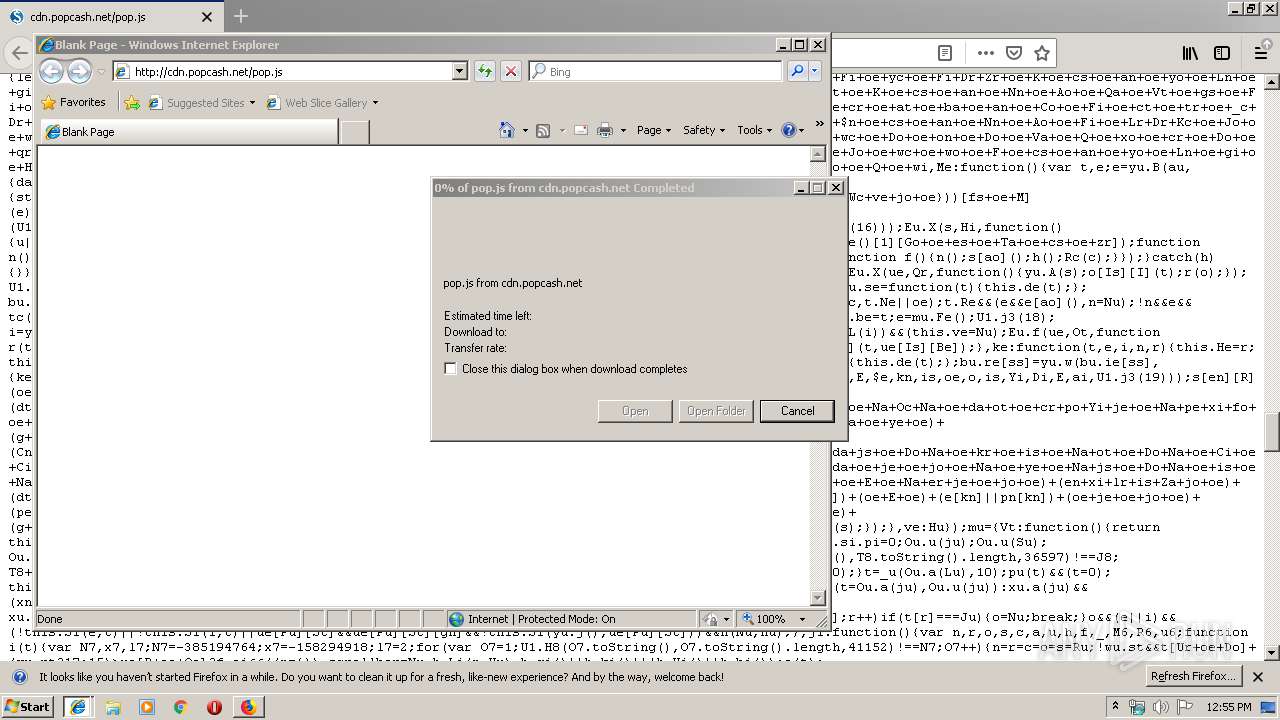Viewport: 1280px width, 720px height.
Task: Click the IE Stop loading button
Action: pos(511,71)
